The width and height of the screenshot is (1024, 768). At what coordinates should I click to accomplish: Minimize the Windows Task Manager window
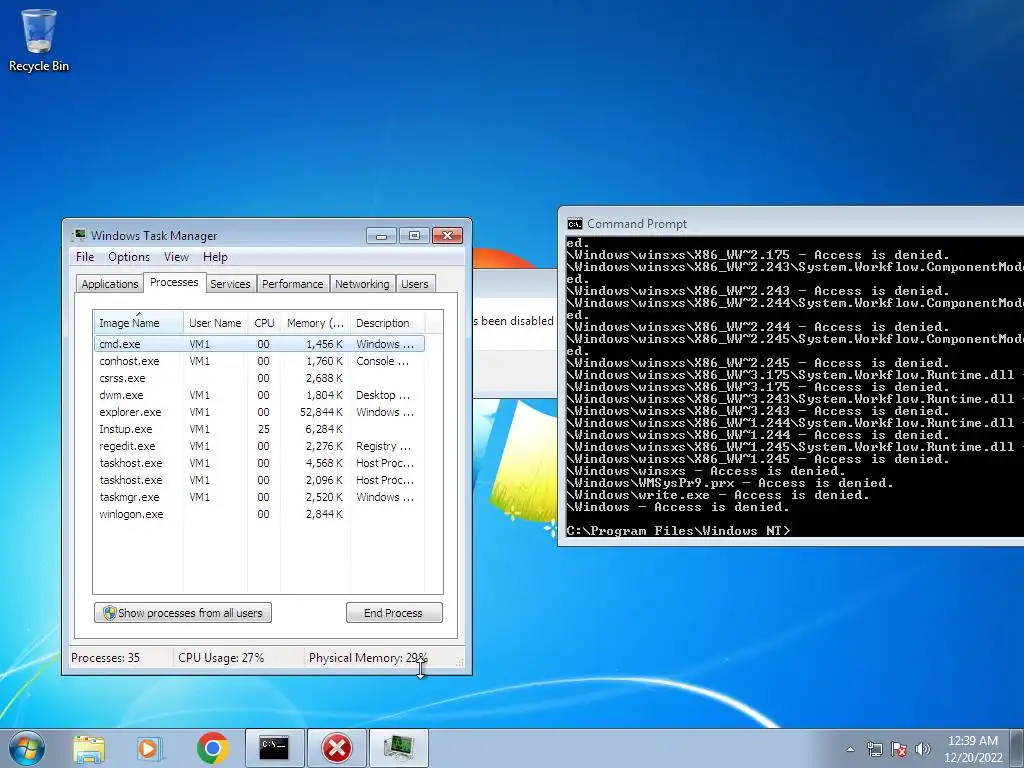click(381, 236)
